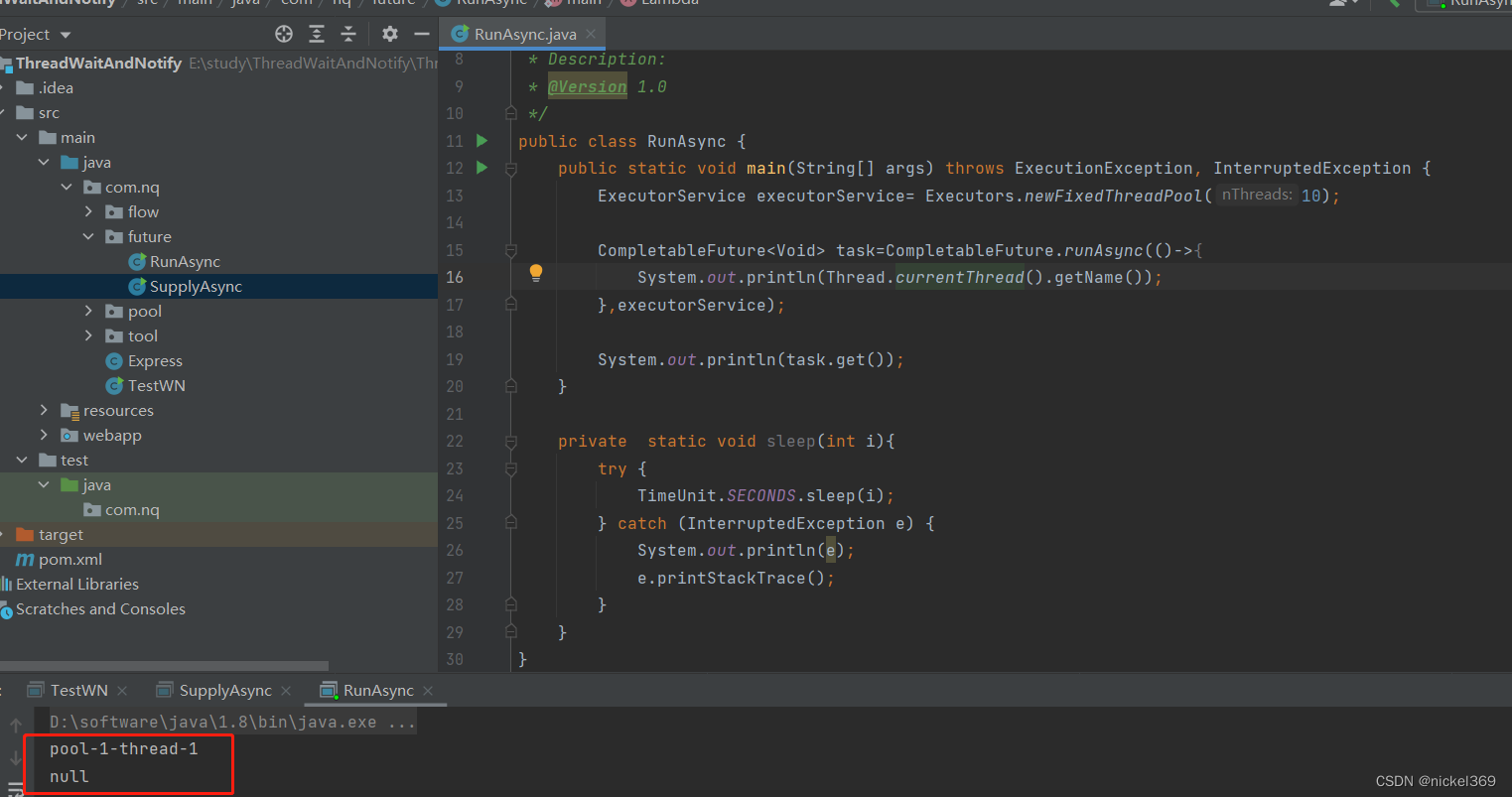Screen dimensions: 1512x797
Task: Close the RunAsync.java editor tab
Action: point(591,34)
